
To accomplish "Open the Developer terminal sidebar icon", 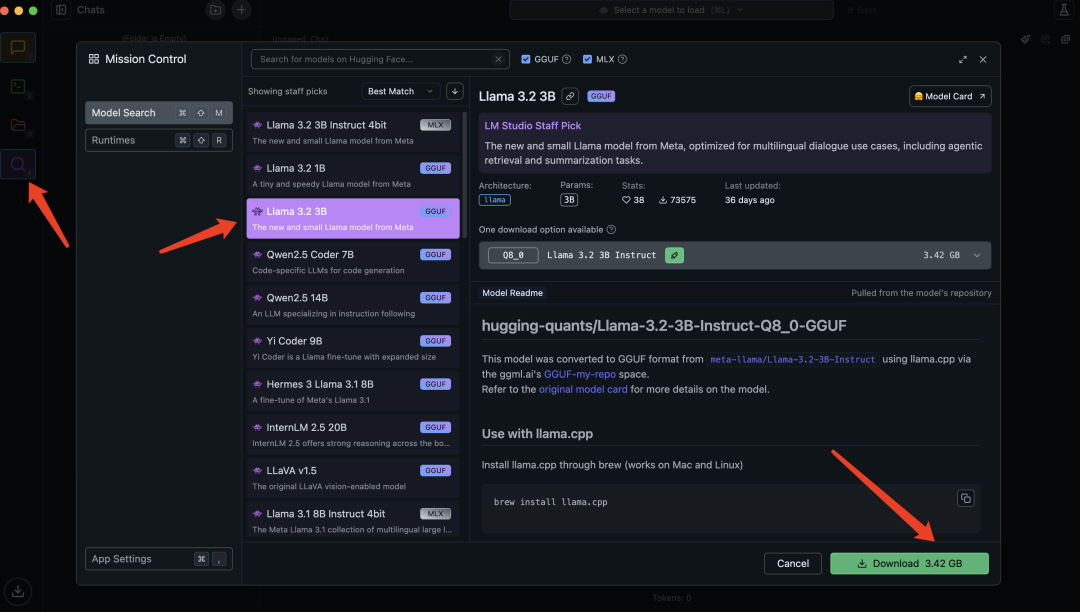I will point(18,87).
